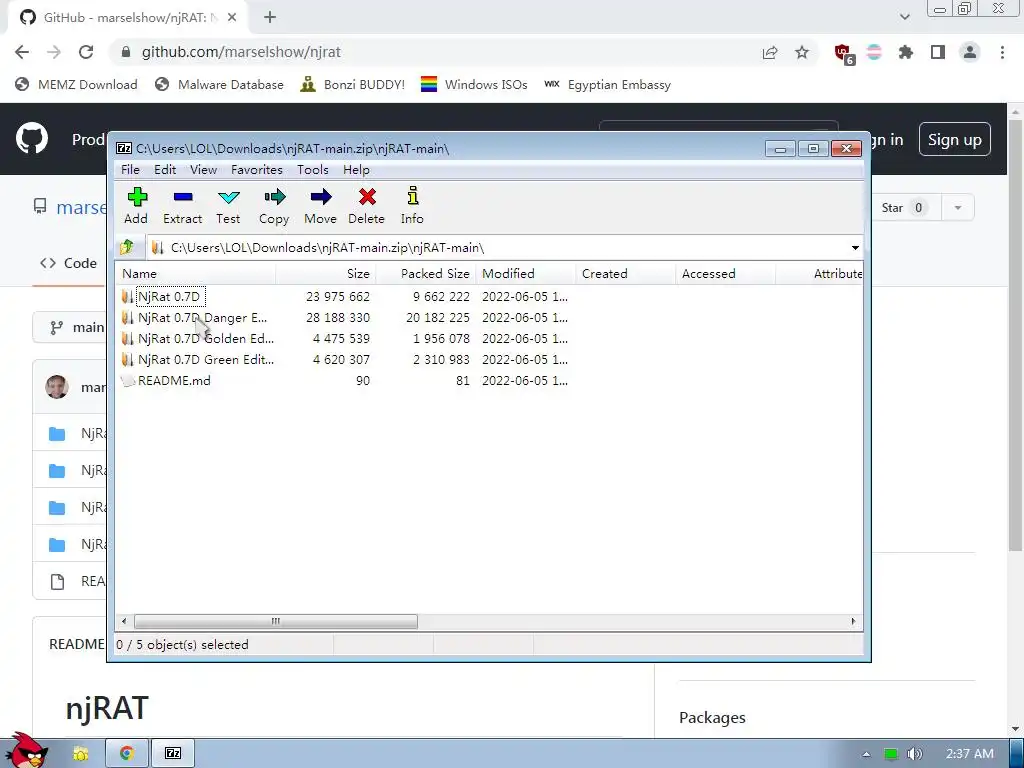Open the View menu in 7-Zip
Screen dimensions: 1024x768
tap(203, 170)
